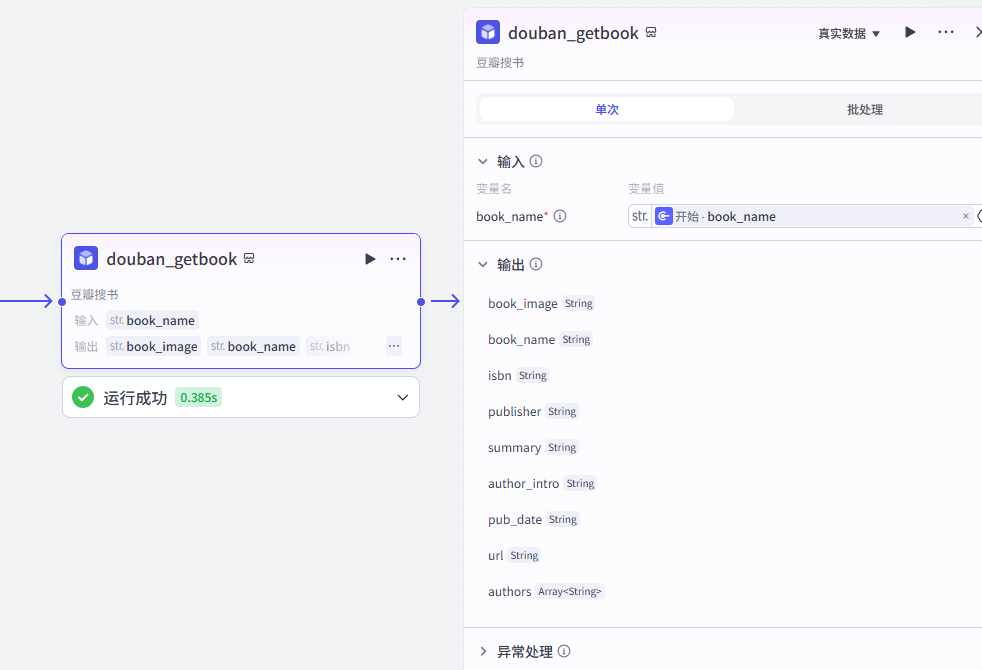This screenshot has width=982, height=670.
Task: Click the douban_getbook title on canvas node
Action: [172, 259]
